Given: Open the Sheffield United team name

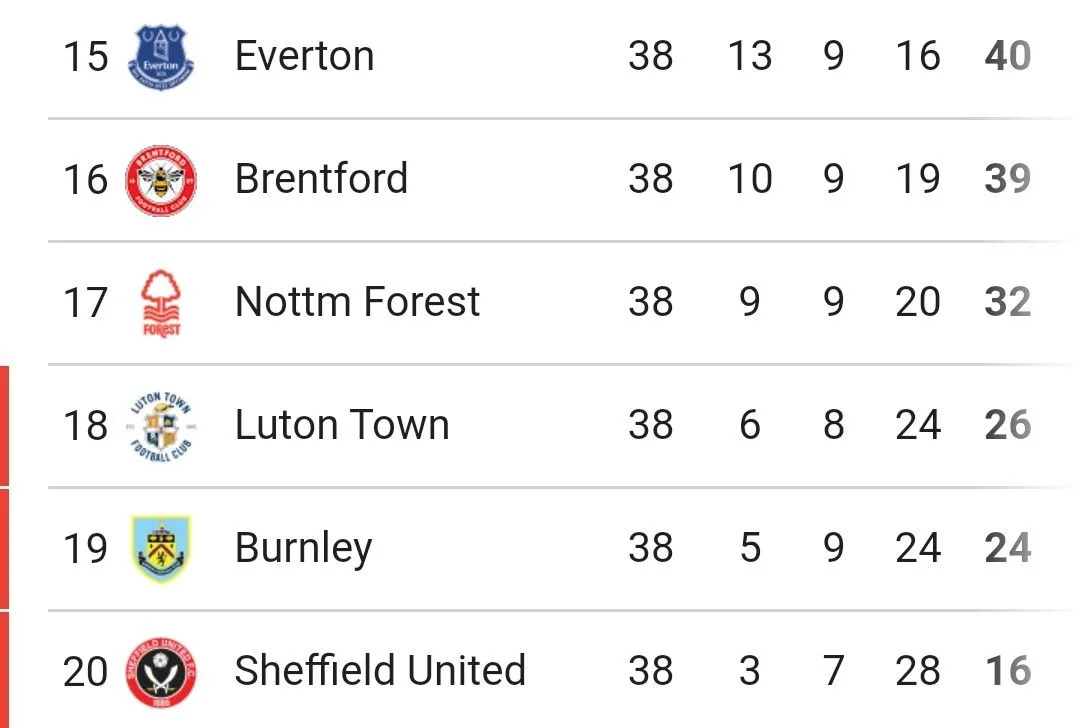Looking at the screenshot, I should 380,670.
